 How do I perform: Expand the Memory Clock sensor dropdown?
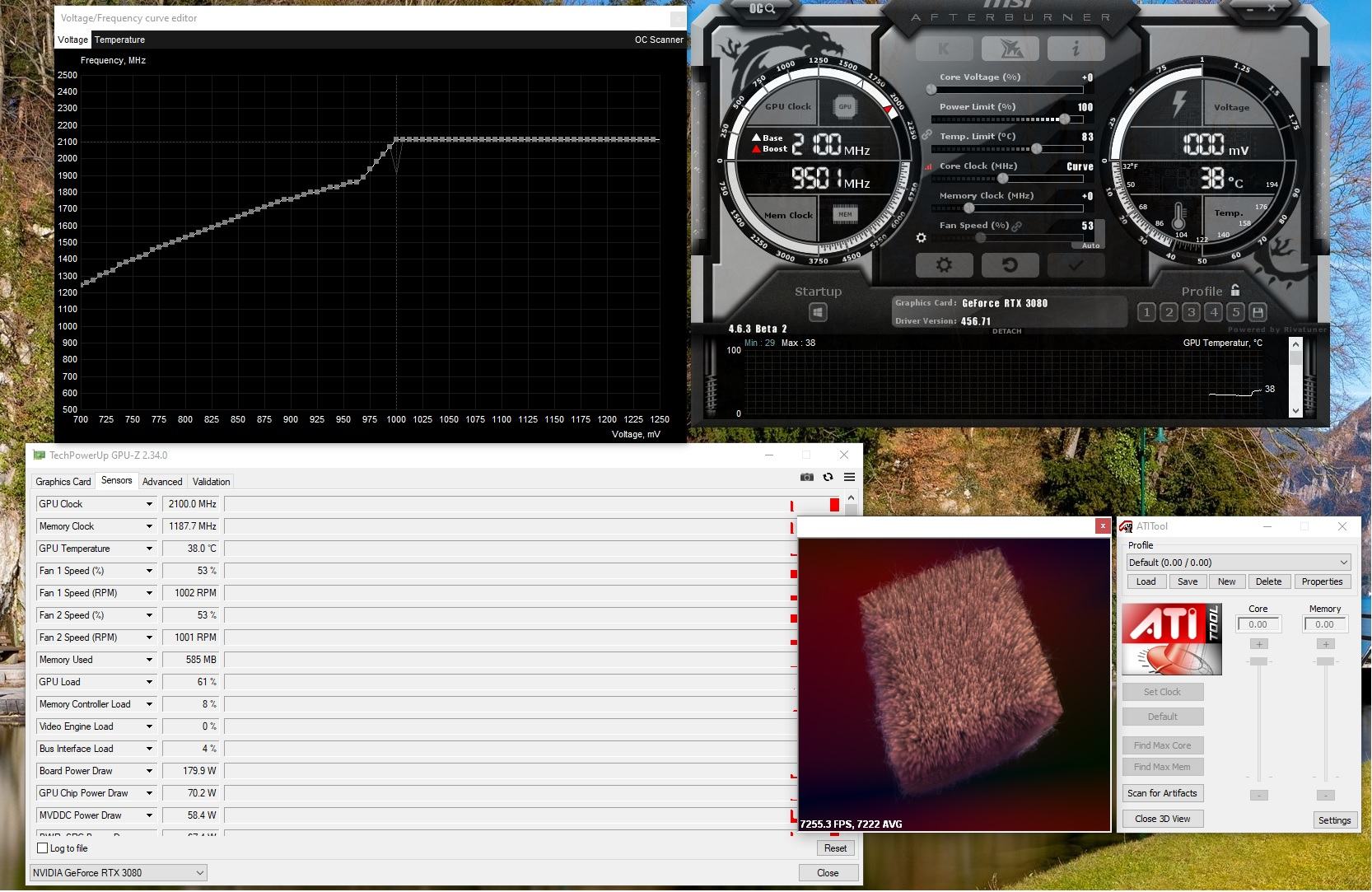click(149, 526)
